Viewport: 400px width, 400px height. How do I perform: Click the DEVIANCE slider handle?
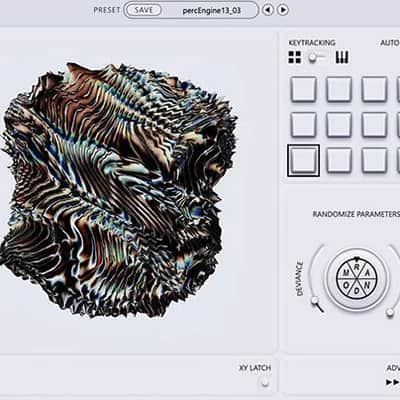click(x=315, y=301)
